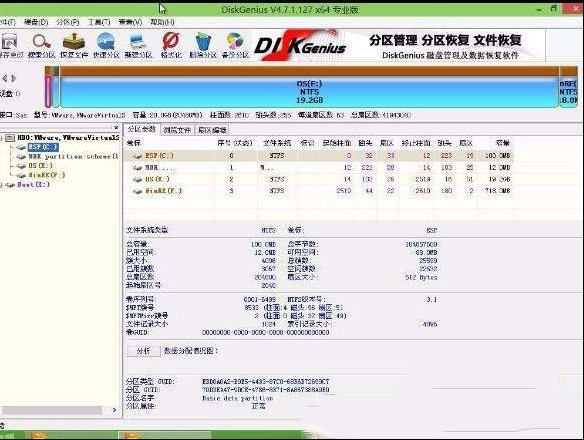Go to previous disk with left arrow
584x440 pixels.
click(x=5, y=78)
